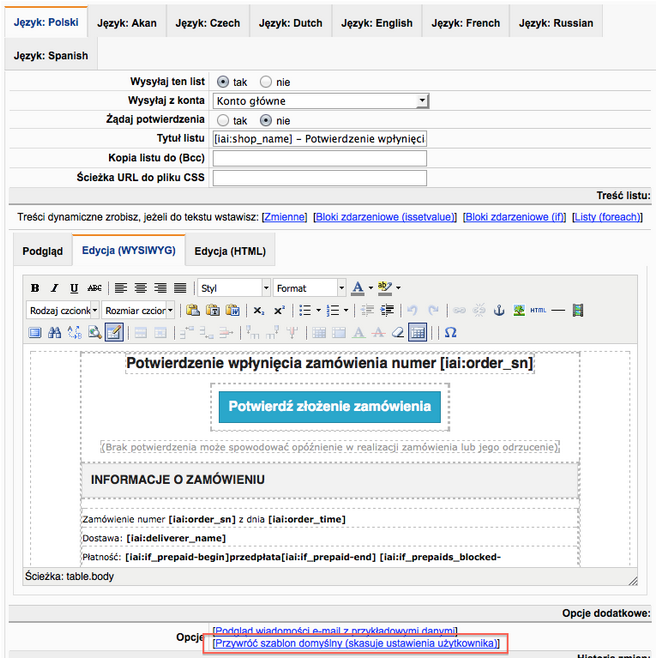658x665 pixels.
Task: Switch to Język: Czech tab
Action: [x=208, y=23]
